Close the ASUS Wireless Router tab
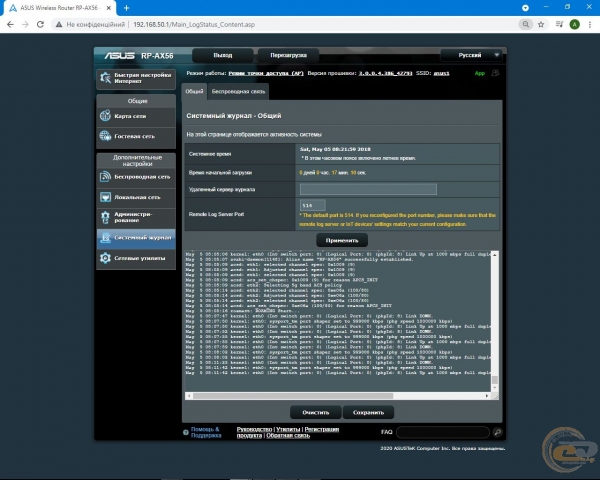Viewport: 600px width, 480px height. pyautogui.click(x=108, y=8)
